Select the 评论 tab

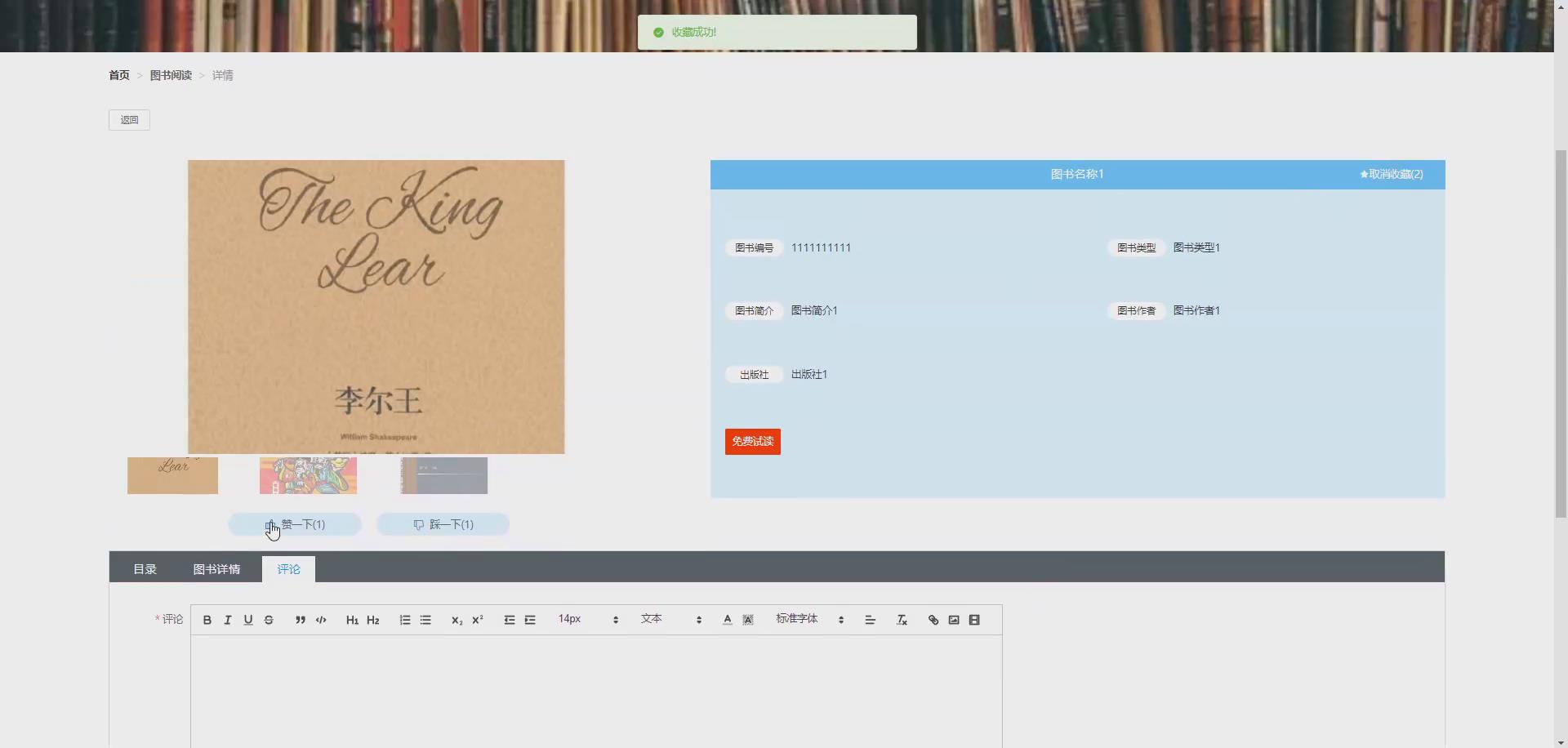click(x=288, y=569)
